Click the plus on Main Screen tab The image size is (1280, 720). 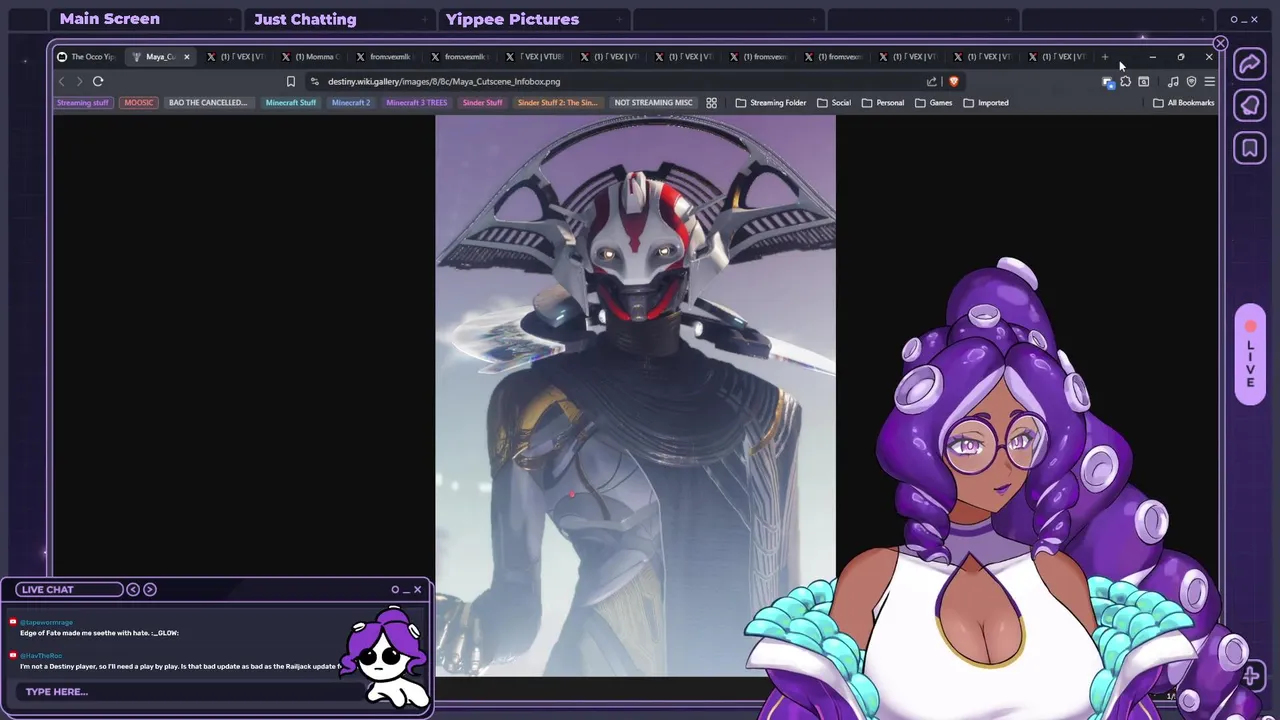(x=230, y=19)
